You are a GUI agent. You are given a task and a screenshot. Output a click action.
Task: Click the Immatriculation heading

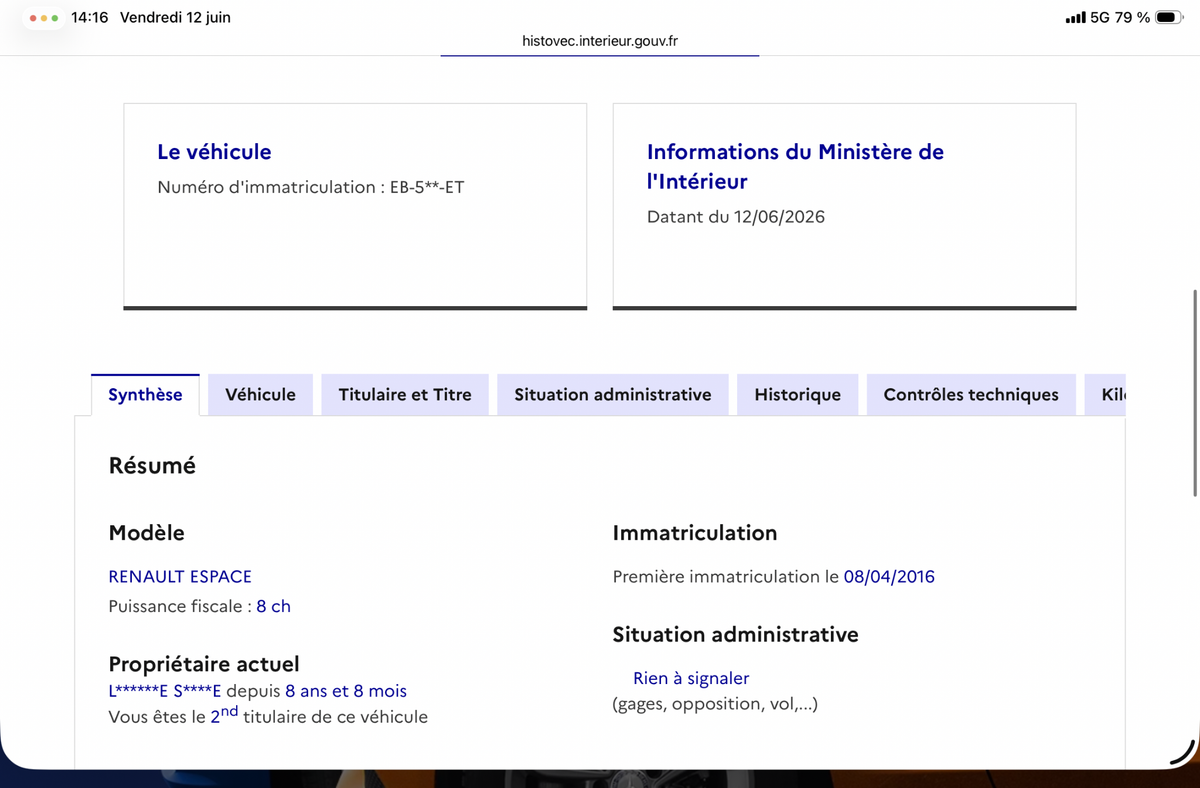coord(695,533)
